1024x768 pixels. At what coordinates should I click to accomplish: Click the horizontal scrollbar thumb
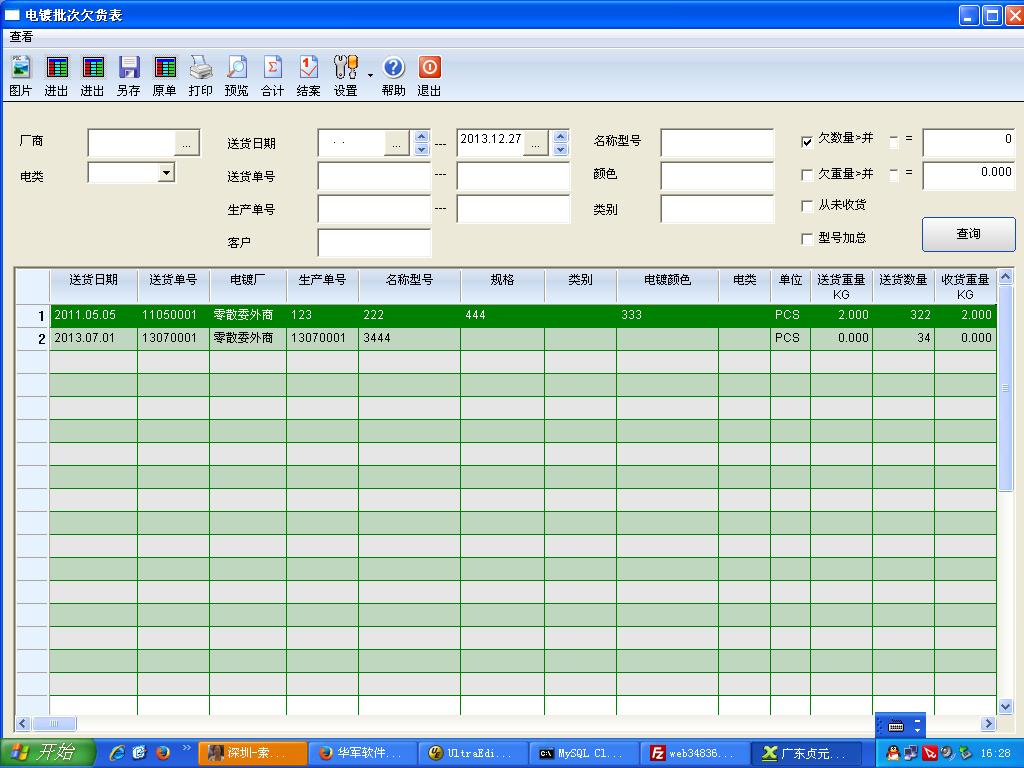pos(54,723)
